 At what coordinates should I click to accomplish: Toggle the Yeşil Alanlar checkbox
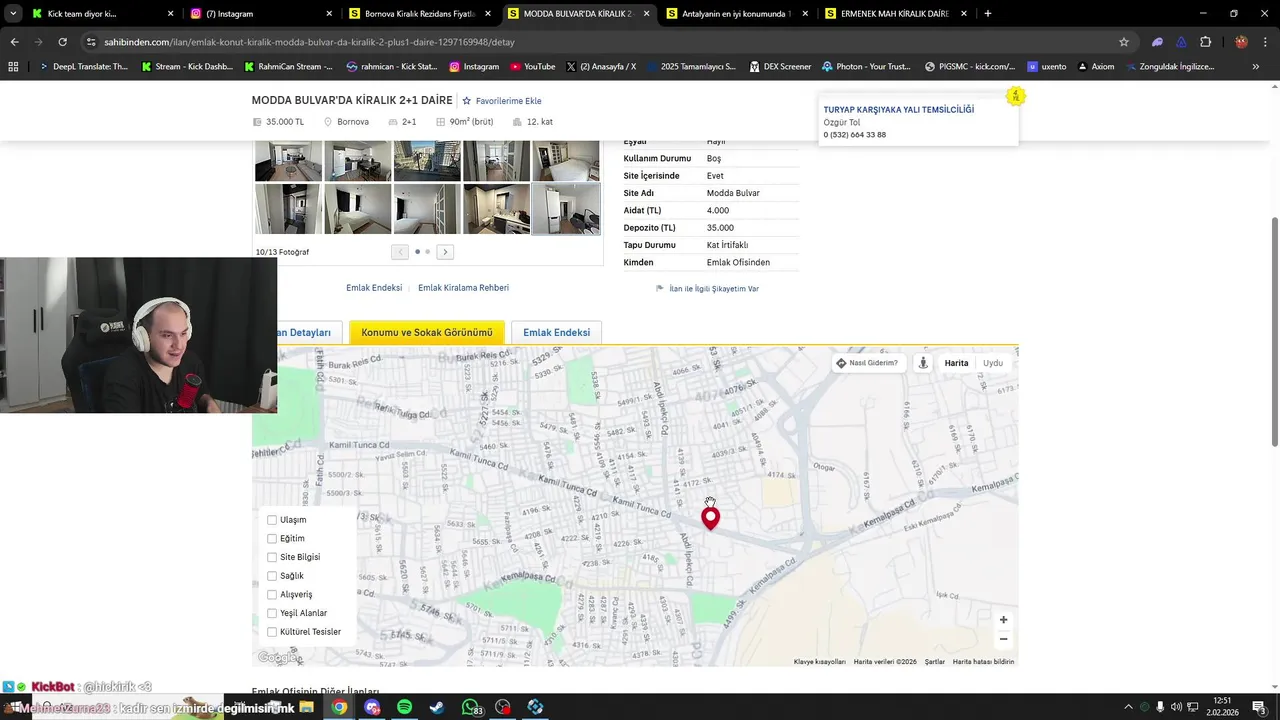271,613
